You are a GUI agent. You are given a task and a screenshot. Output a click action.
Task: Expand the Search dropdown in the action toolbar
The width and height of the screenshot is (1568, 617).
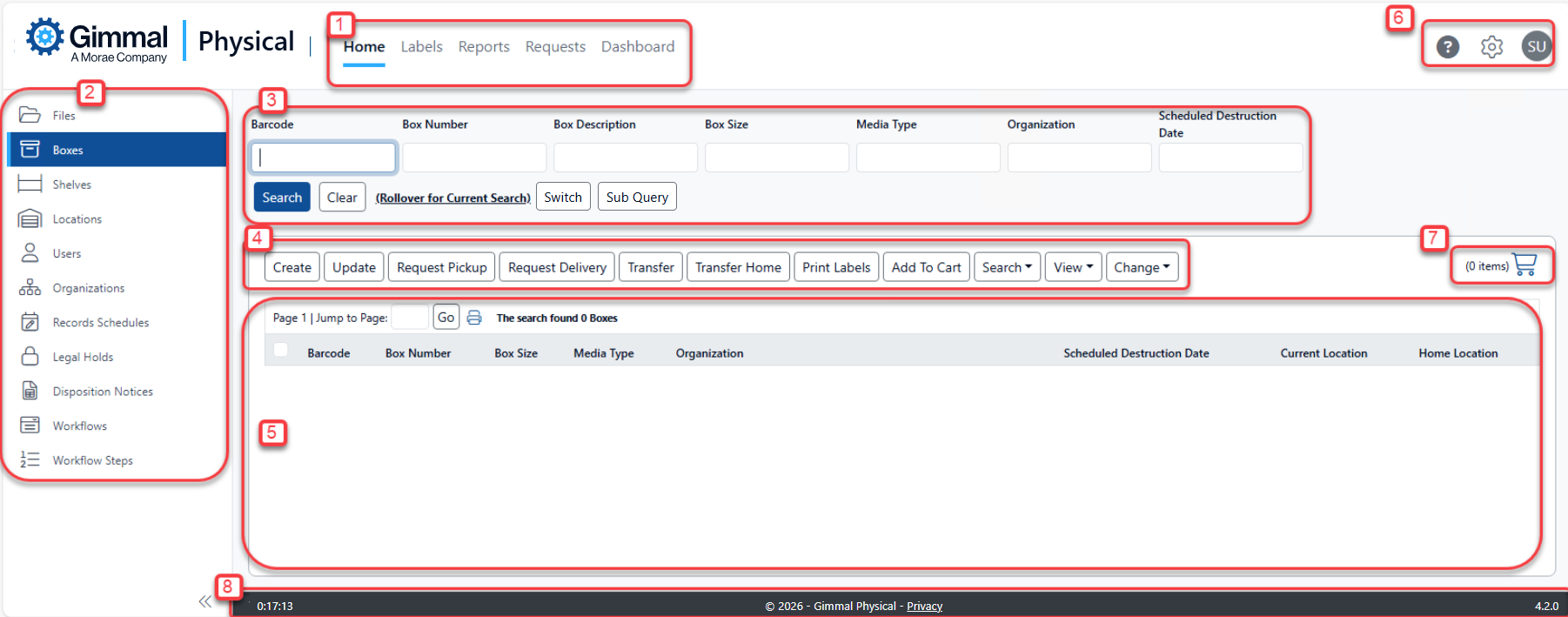(1007, 267)
